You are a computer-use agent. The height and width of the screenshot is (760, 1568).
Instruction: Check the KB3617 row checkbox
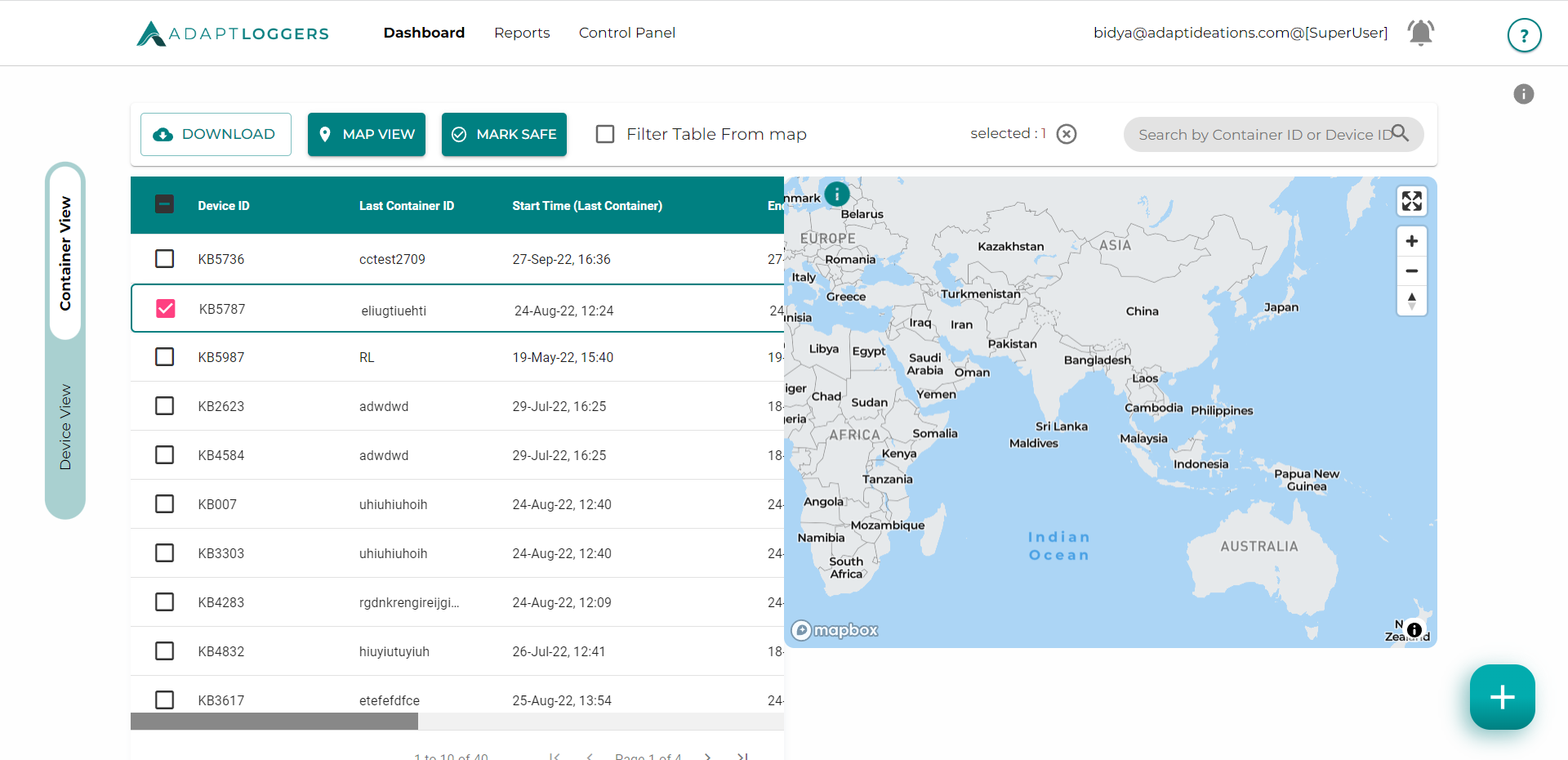pos(165,700)
